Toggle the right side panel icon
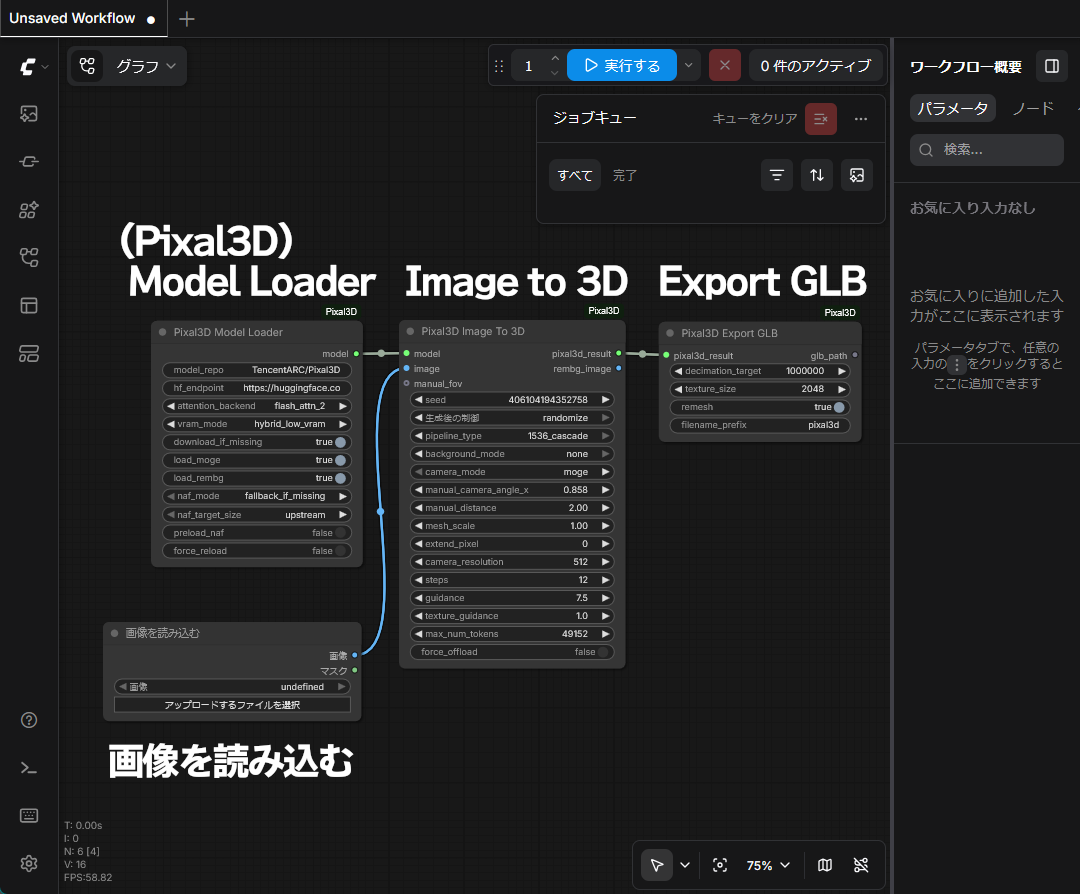 coord(1052,66)
